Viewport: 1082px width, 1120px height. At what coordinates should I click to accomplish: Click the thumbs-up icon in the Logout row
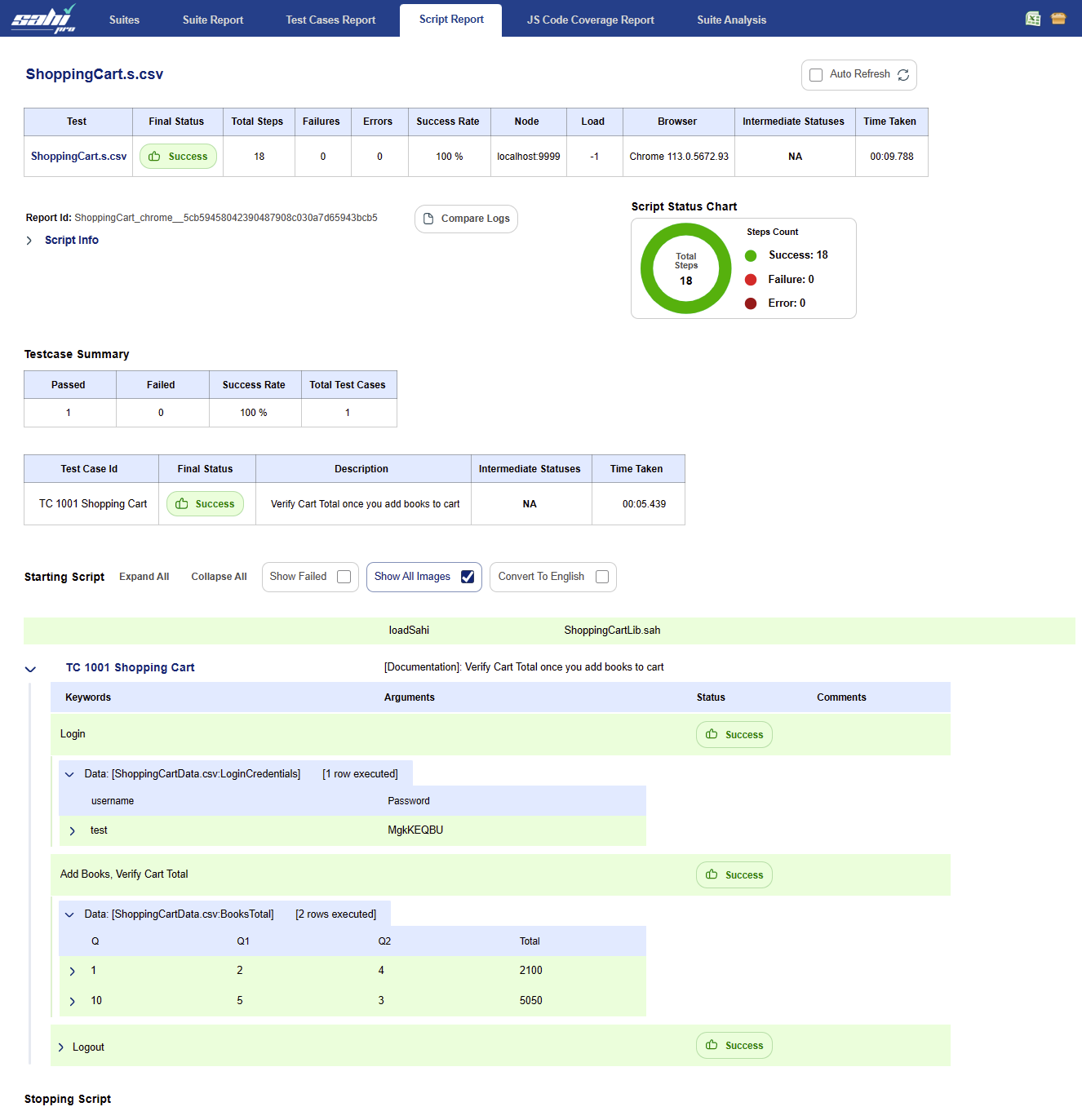pyautogui.click(x=712, y=1045)
